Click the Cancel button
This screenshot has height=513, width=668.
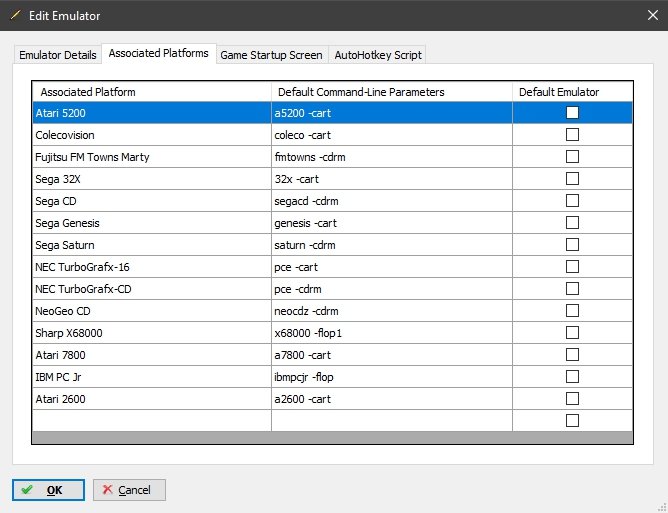[129, 490]
